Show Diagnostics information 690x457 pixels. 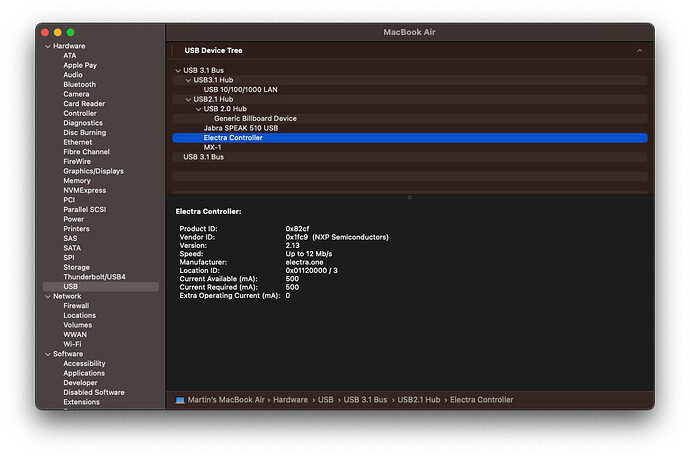83,123
